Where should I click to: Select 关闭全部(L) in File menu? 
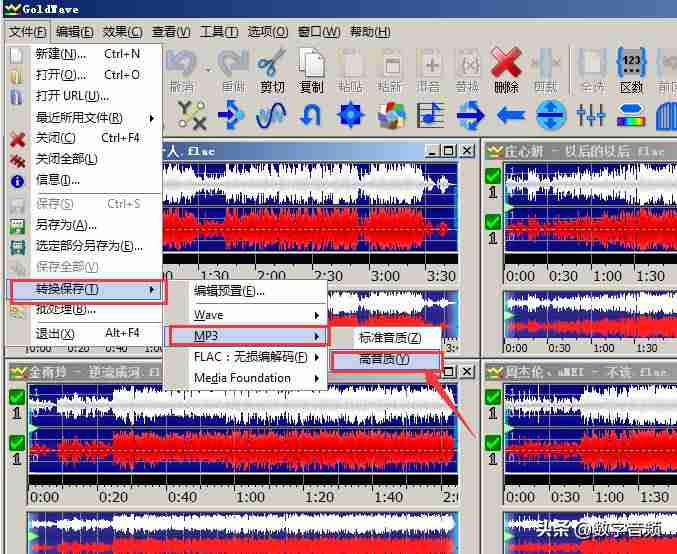click(86, 159)
